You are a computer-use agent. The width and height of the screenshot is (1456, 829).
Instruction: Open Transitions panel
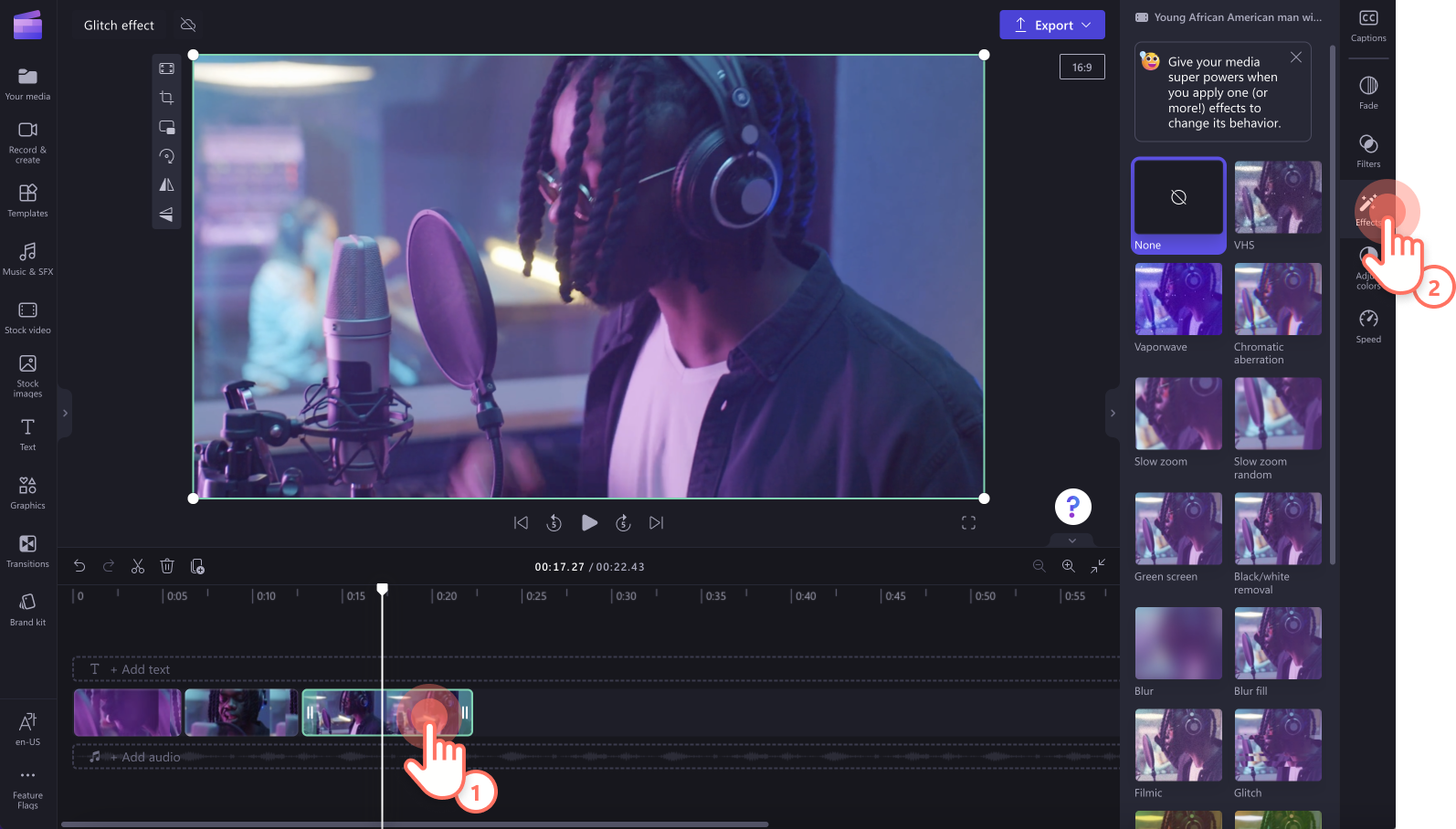(x=27, y=551)
